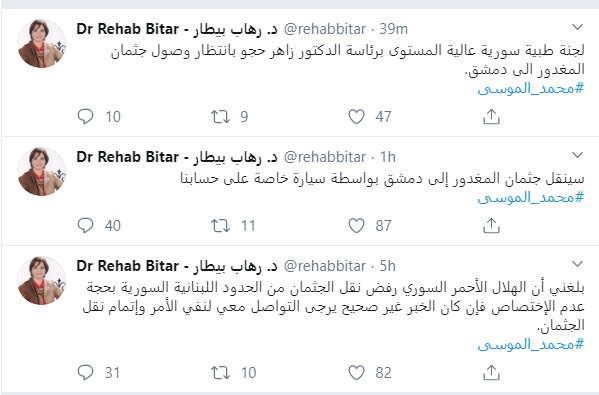Open hashtag #محمد_الموسى in the first tweet
Screen dimensions: 599x395
(x=531, y=89)
